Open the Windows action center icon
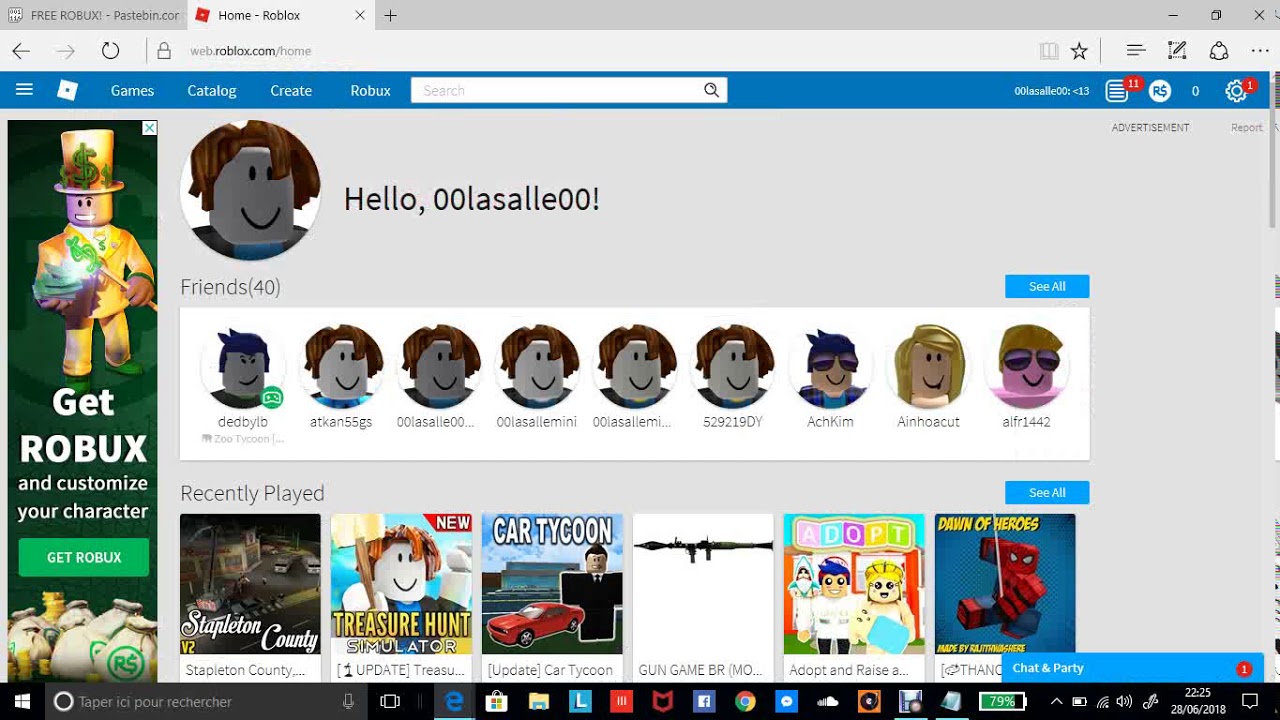The height and width of the screenshot is (720, 1280). pos(1249,702)
